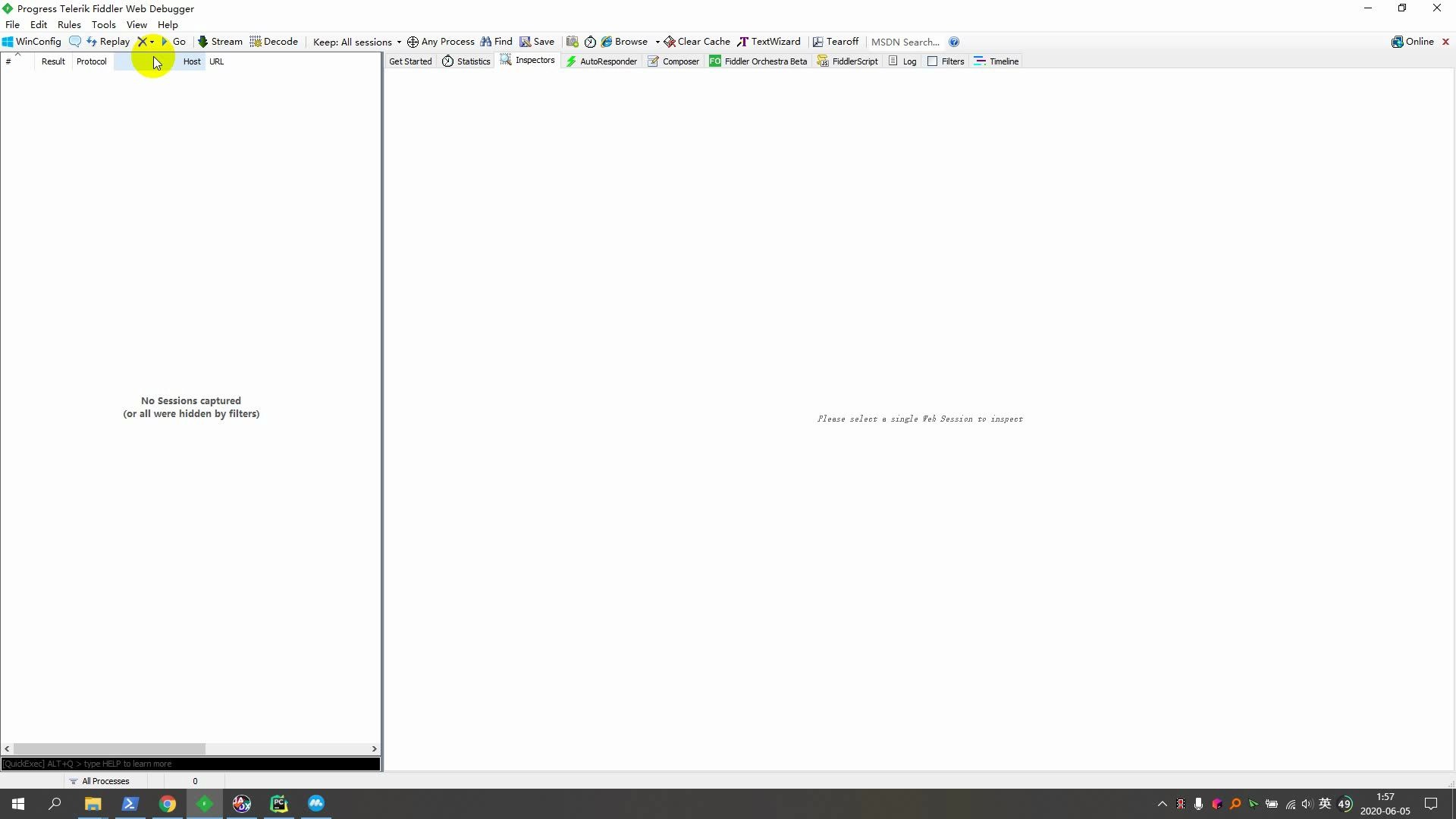This screenshot has height=819, width=1456.
Task: Click the blue help question icon
Action: 954,42
